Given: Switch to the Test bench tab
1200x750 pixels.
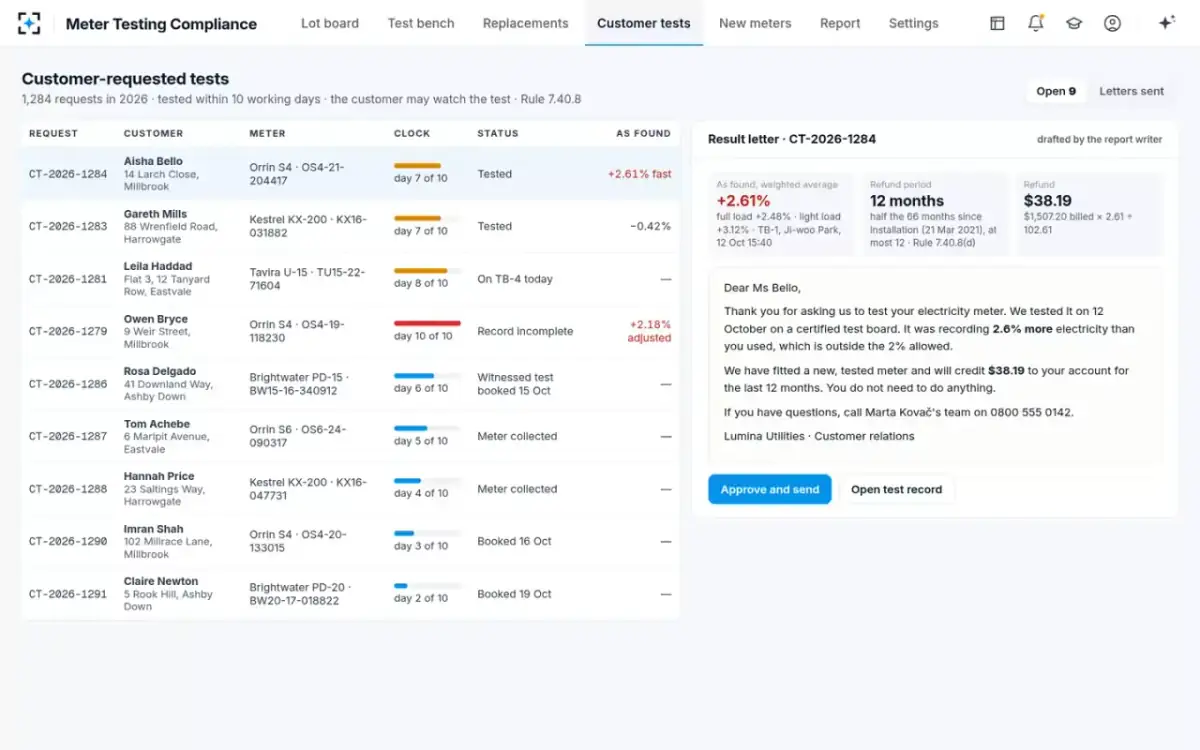Looking at the screenshot, I should [x=421, y=23].
